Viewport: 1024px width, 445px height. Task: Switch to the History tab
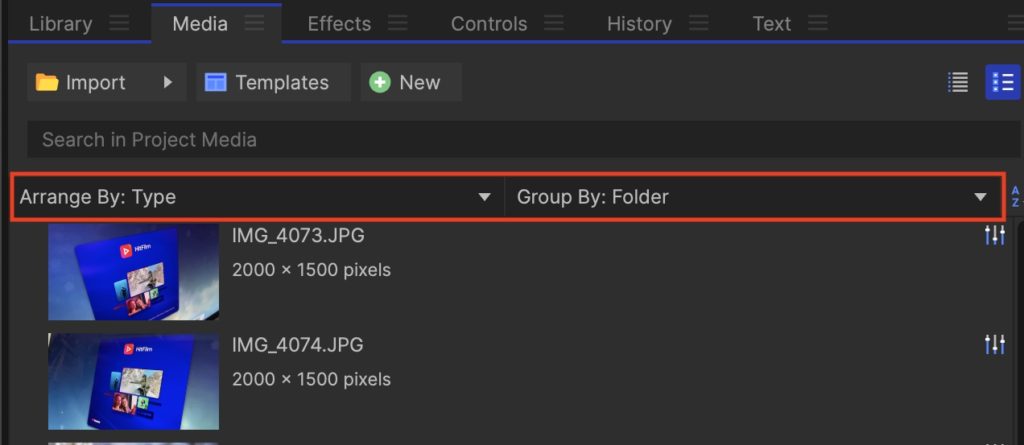click(638, 24)
